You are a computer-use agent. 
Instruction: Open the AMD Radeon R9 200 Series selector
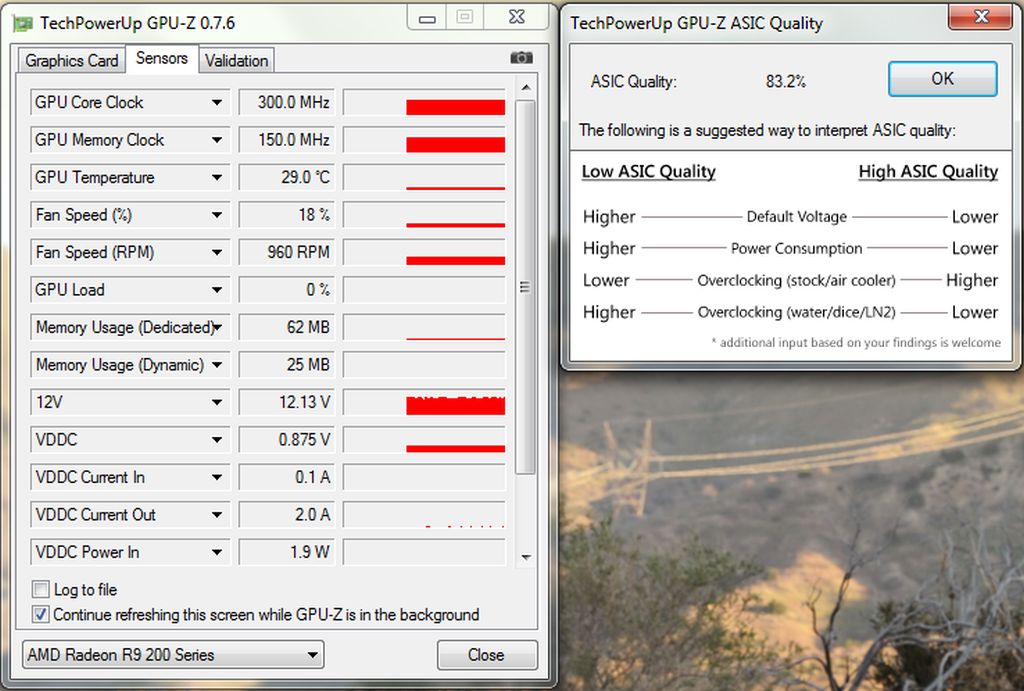pos(173,654)
